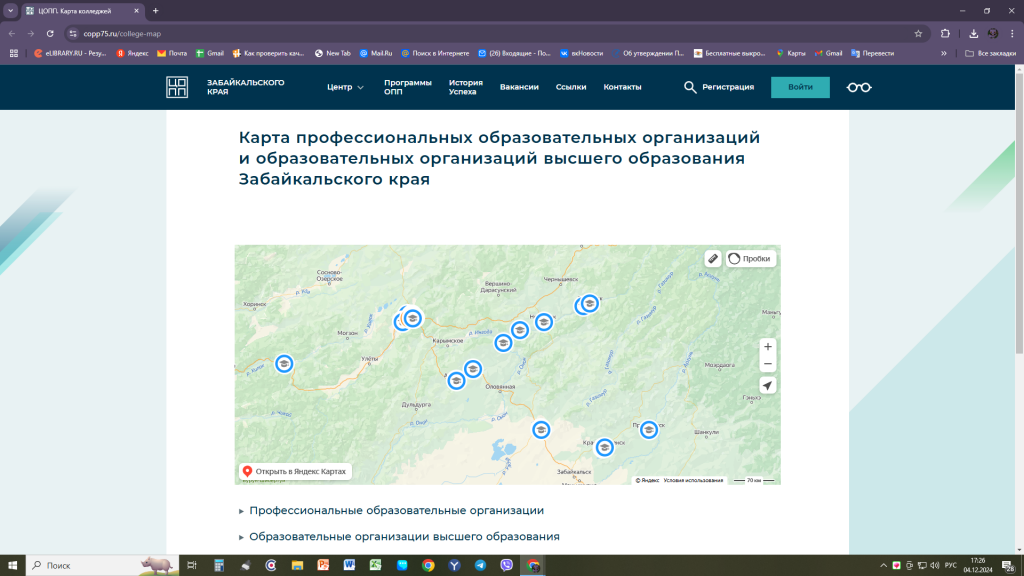Open the Программы ОПП menu item
Screen dimensions: 1024x576
pos(408,87)
